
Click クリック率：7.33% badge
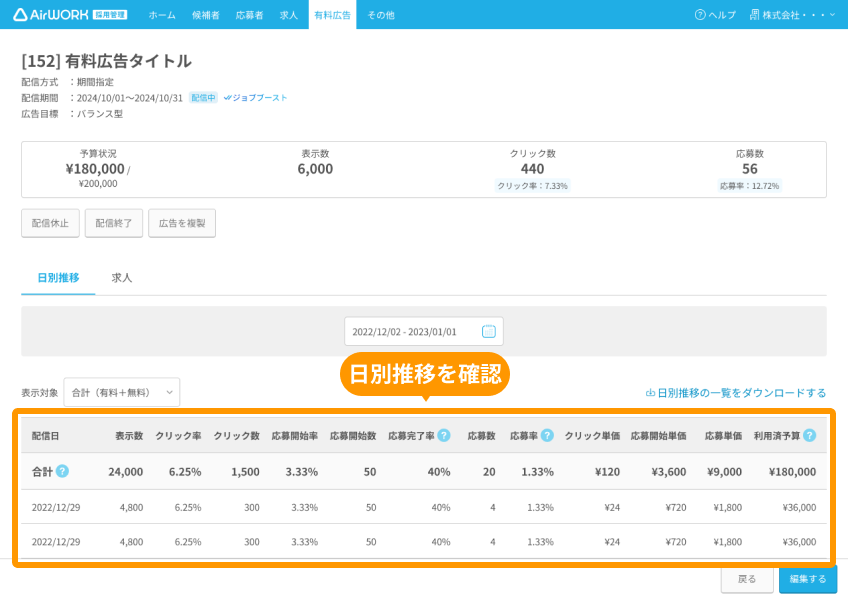point(533,186)
